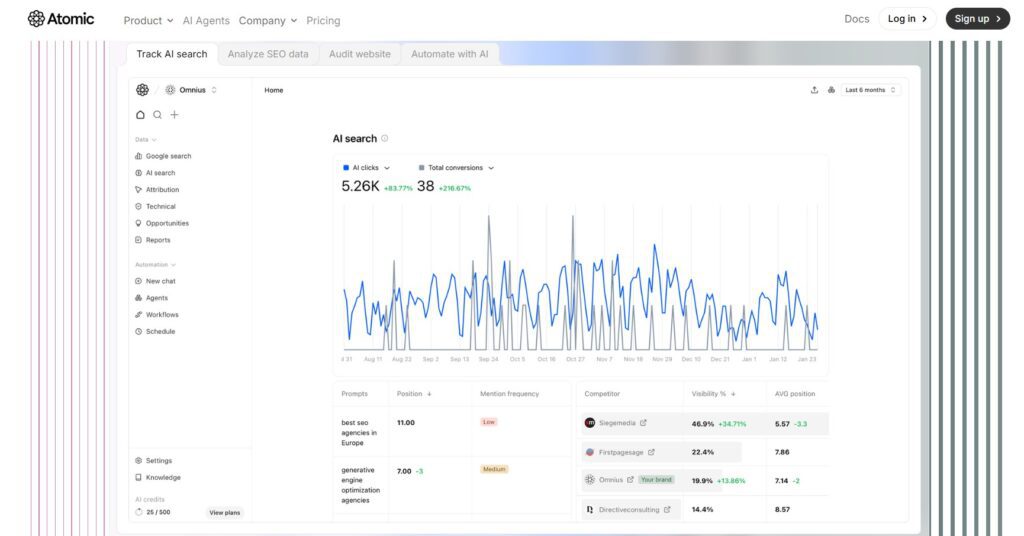Open the Company dropdown menu
This screenshot has width=1024, height=536.
pos(268,21)
